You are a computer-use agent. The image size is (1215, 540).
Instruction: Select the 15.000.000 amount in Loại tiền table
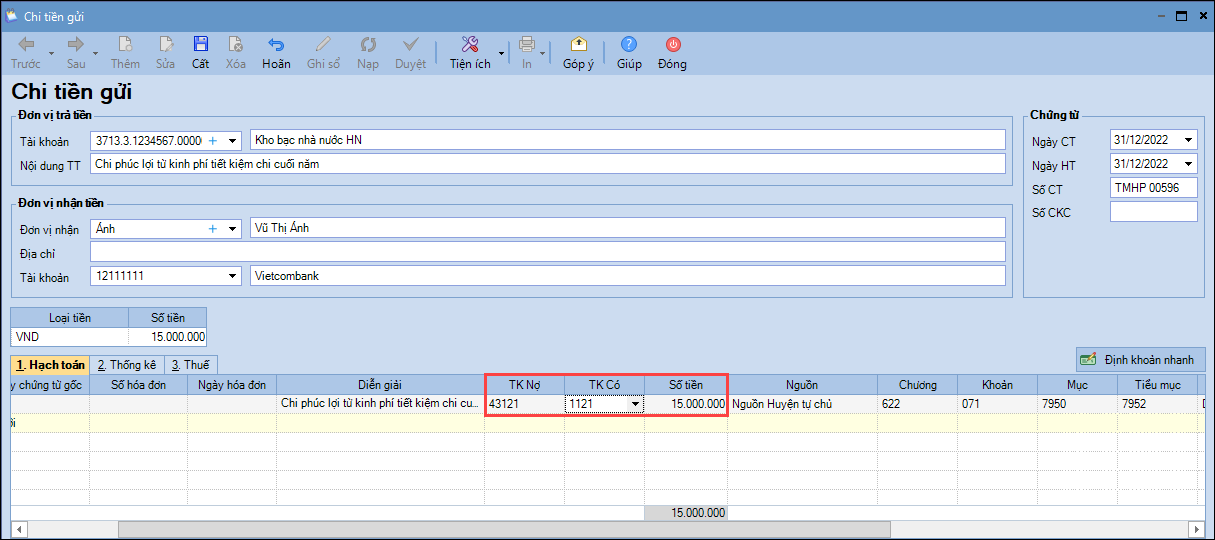tap(168, 338)
